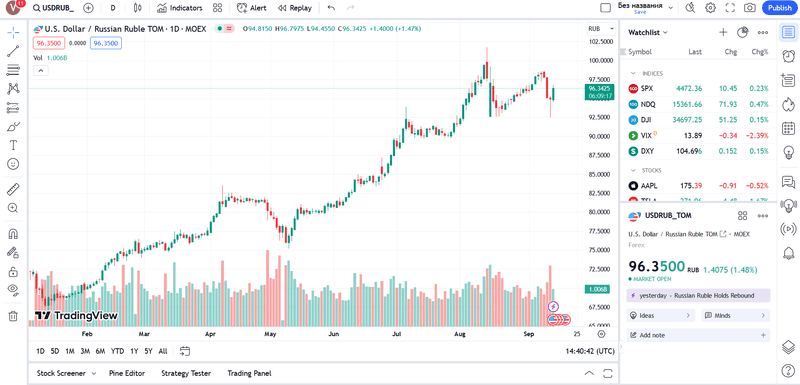The height and width of the screenshot is (385, 800).
Task: Open the patterns drawing tool
Action: (13, 89)
